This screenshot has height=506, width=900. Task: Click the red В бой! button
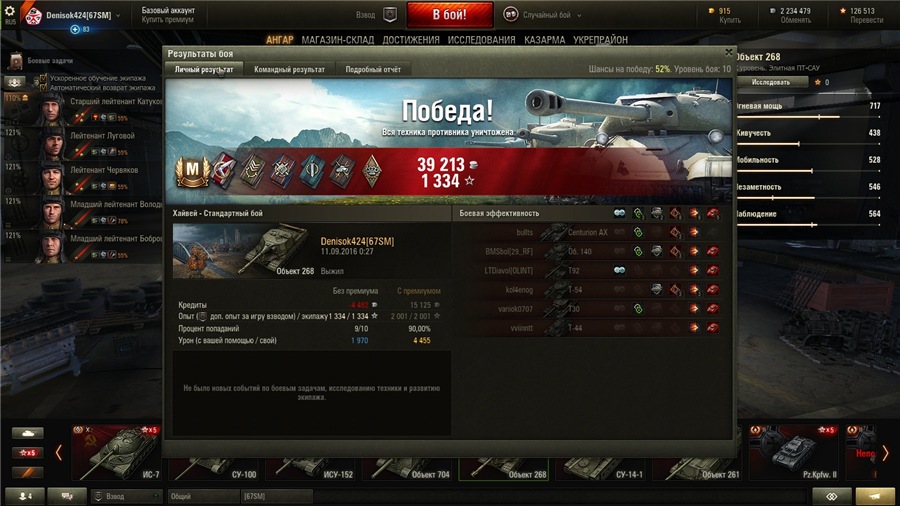pyautogui.click(x=449, y=15)
